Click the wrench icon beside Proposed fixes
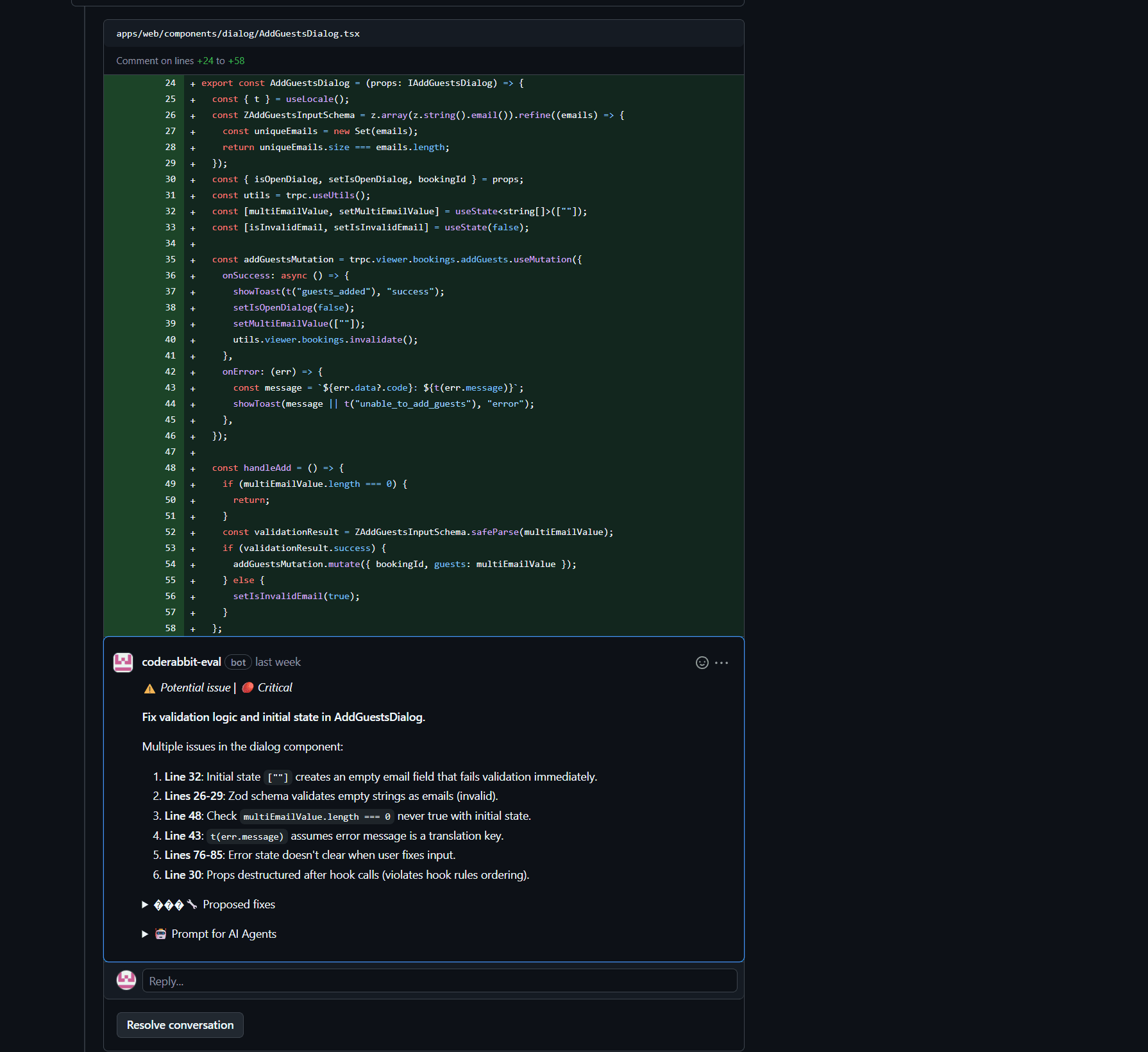The width and height of the screenshot is (1148, 1052). (192, 904)
